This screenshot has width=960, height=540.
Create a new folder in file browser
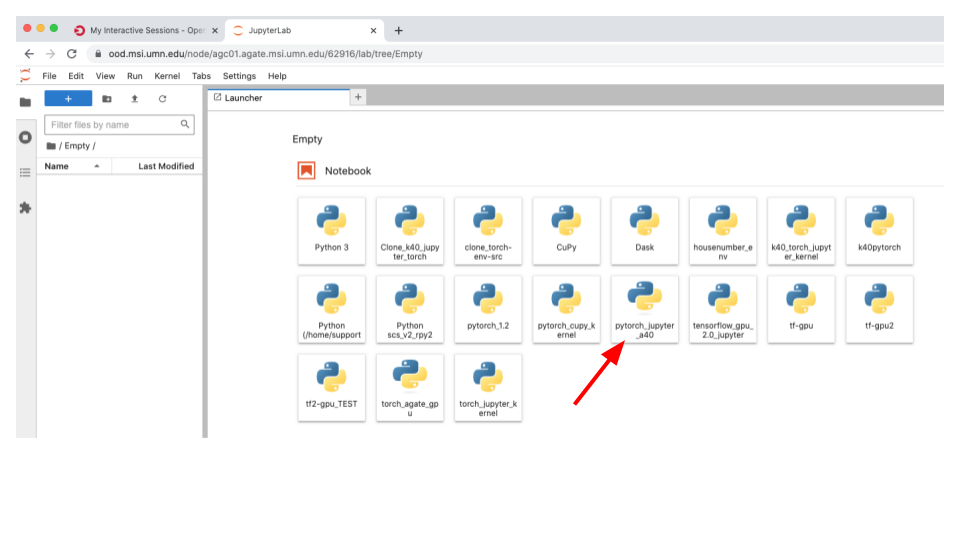pos(107,99)
